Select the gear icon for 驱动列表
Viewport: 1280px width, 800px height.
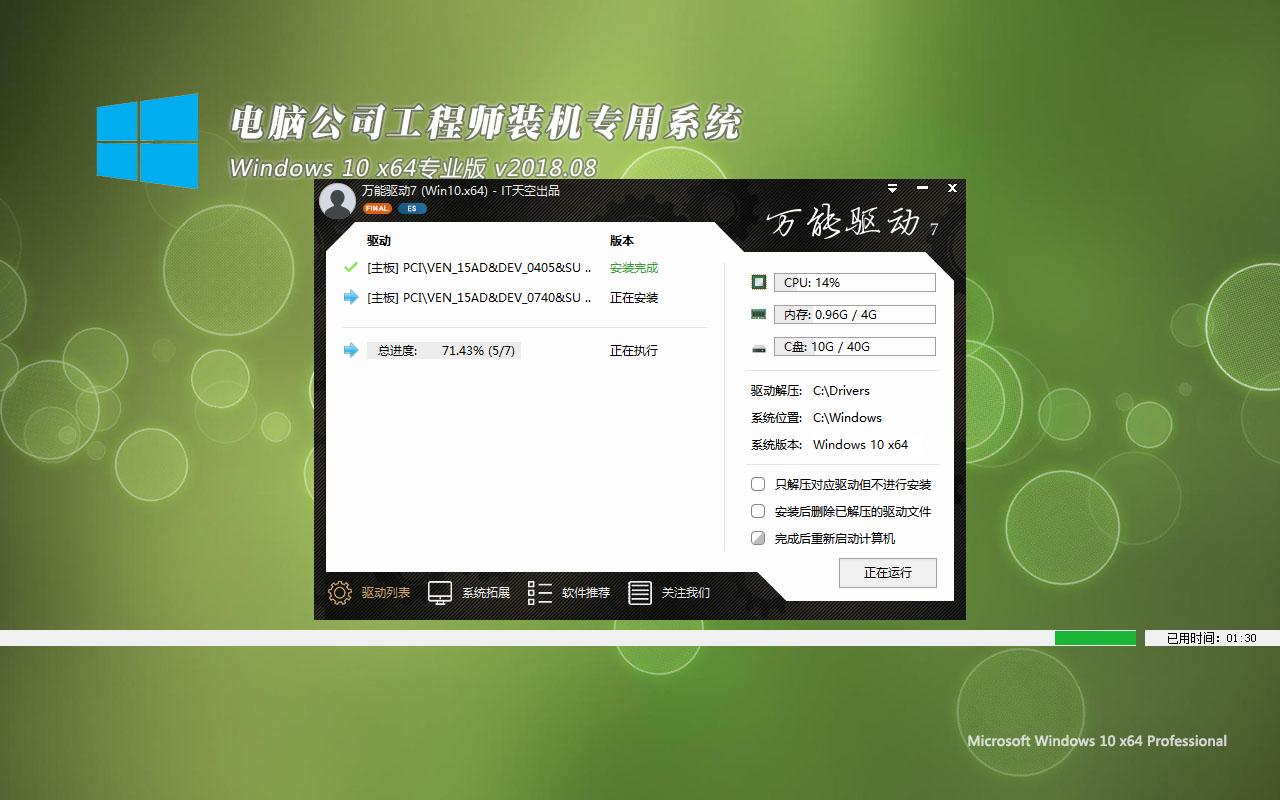click(x=337, y=592)
